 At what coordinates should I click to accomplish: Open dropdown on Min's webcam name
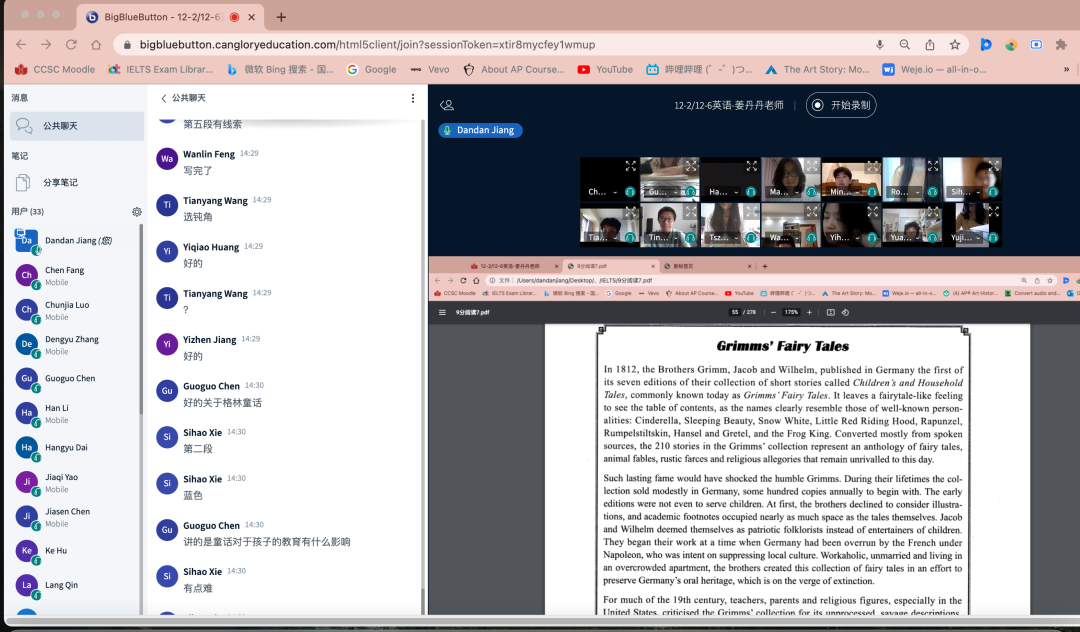(858, 192)
